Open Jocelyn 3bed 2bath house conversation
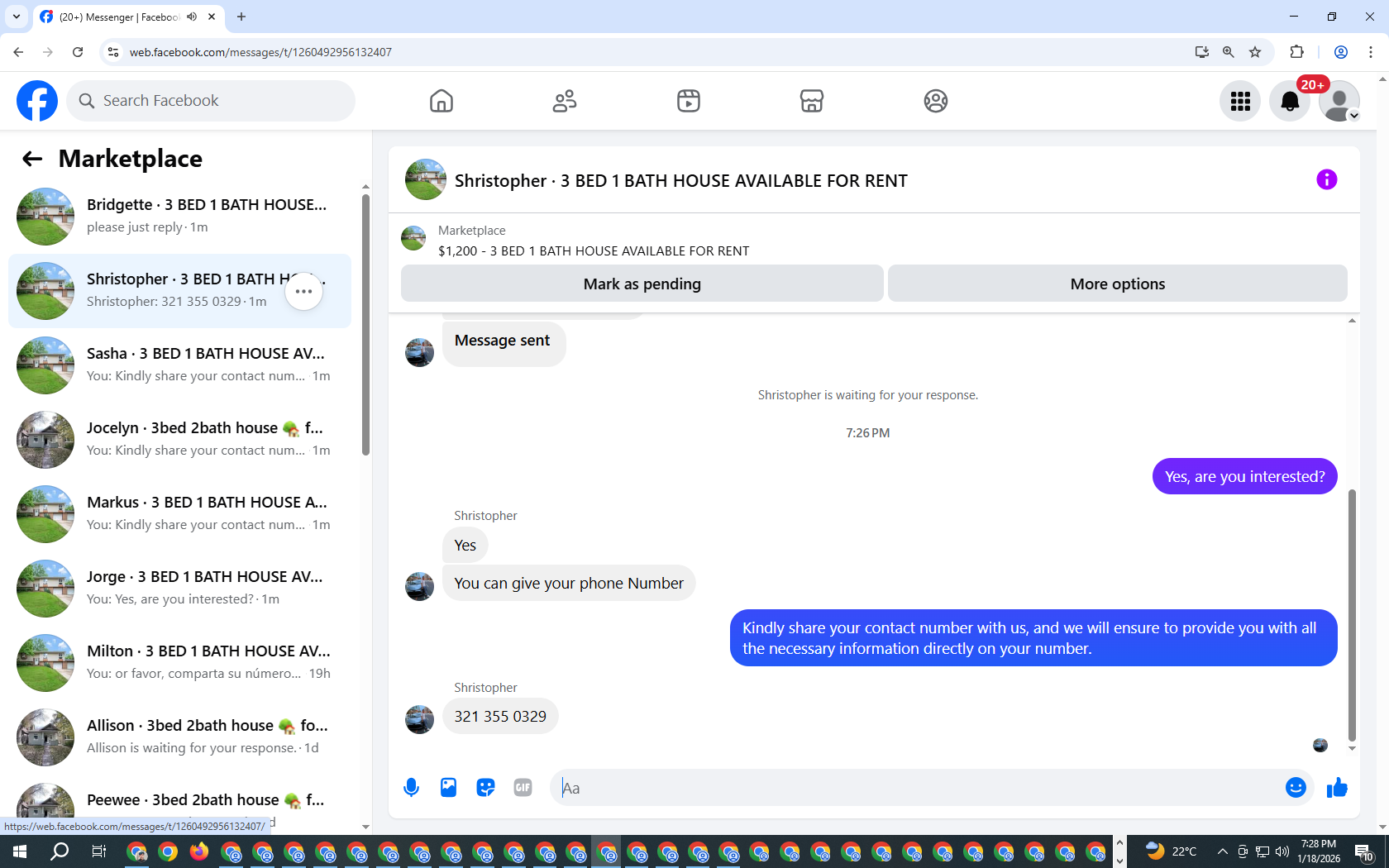 [180, 440]
